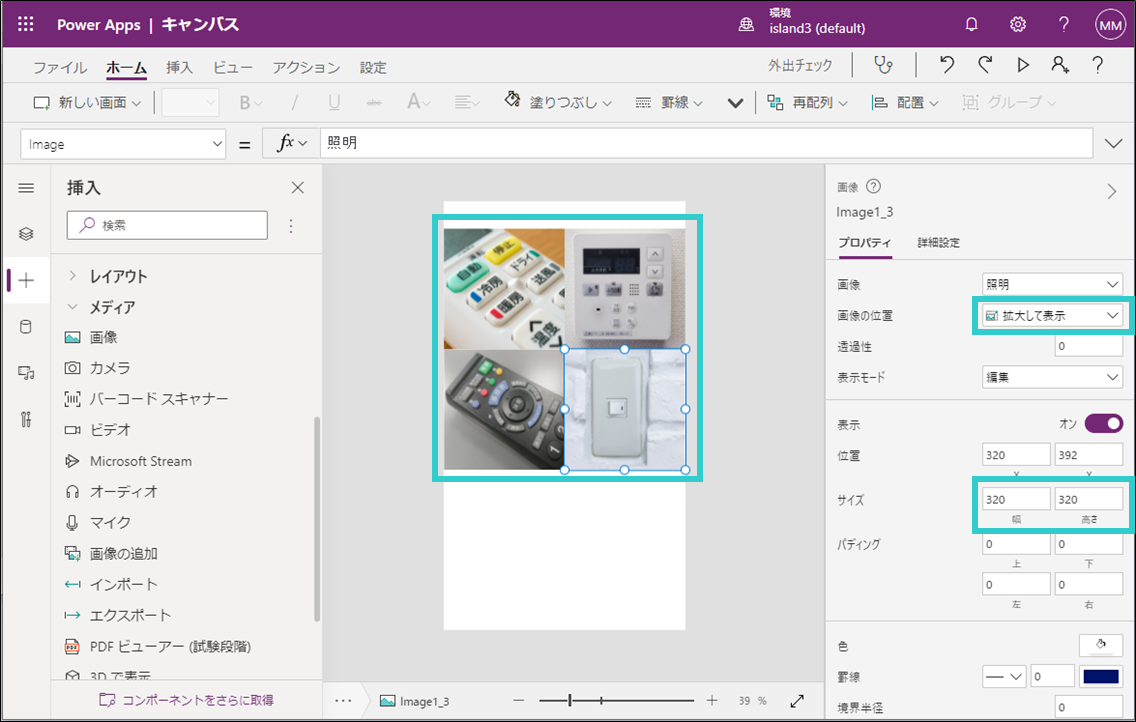Select the Image1_3 breadcrumb
1136x722 pixels.
[414, 701]
